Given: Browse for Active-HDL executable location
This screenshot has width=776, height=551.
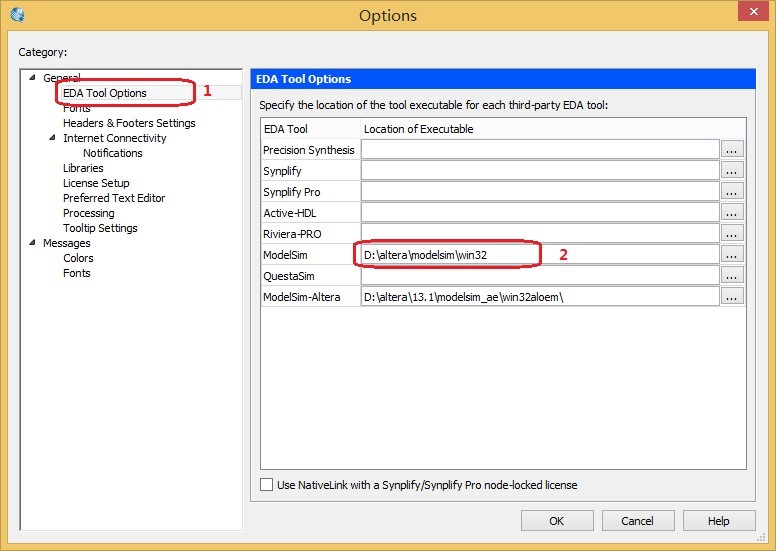Looking at the screenshot, I should point(732,212).
